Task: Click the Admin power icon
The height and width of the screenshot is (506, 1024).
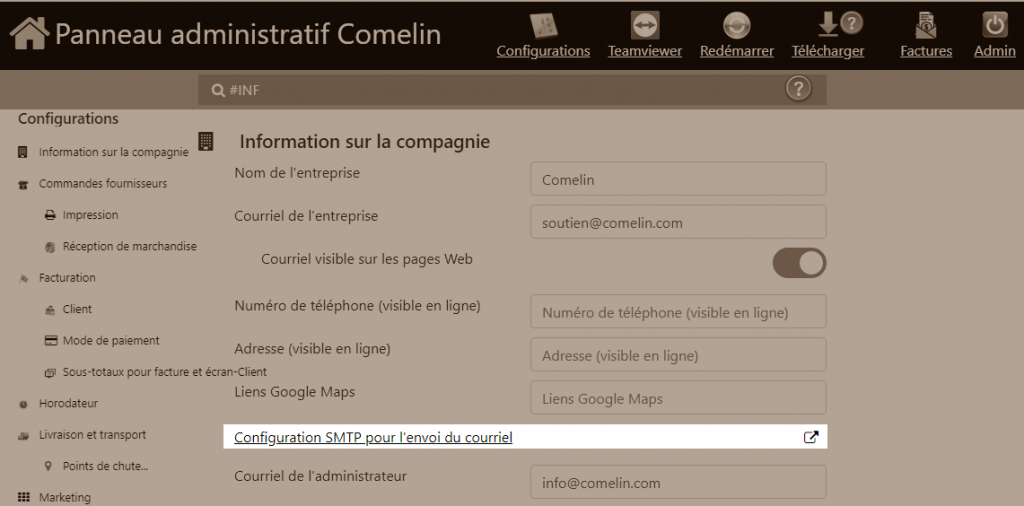Action: click(x=995, y=25)
